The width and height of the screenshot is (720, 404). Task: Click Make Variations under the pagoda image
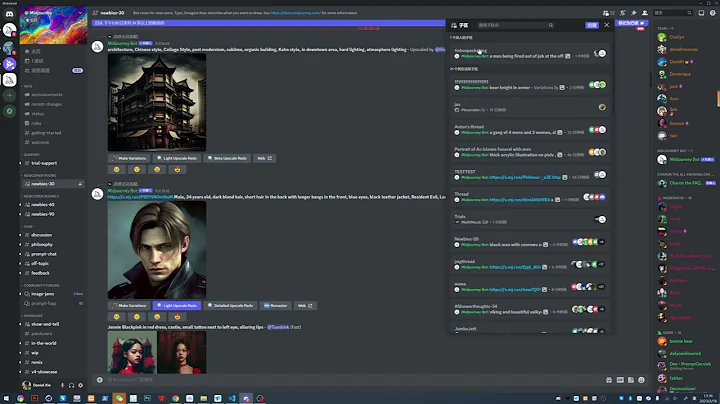point(129,158)
